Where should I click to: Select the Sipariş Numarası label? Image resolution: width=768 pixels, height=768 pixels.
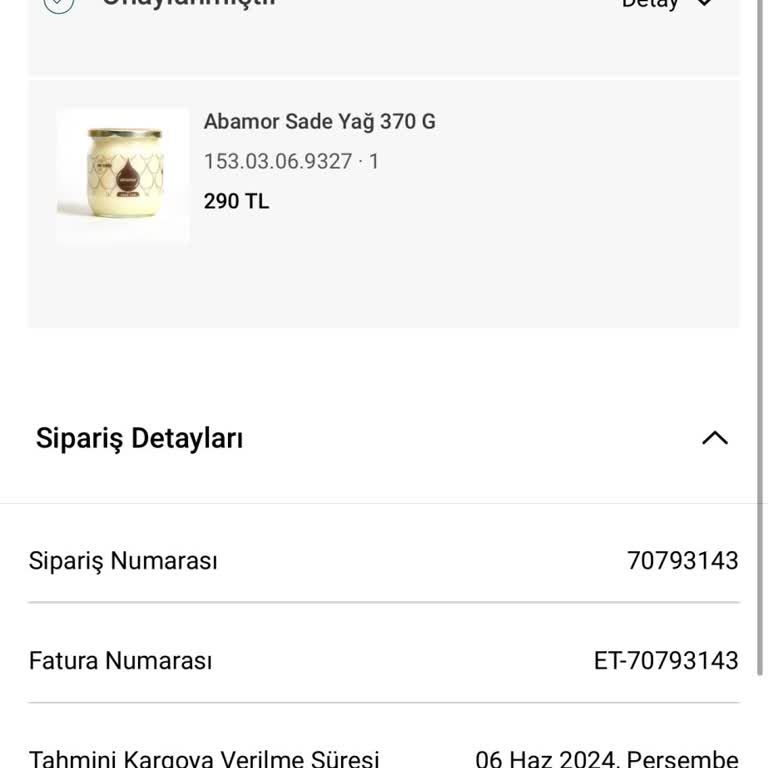tap(123, 561)
